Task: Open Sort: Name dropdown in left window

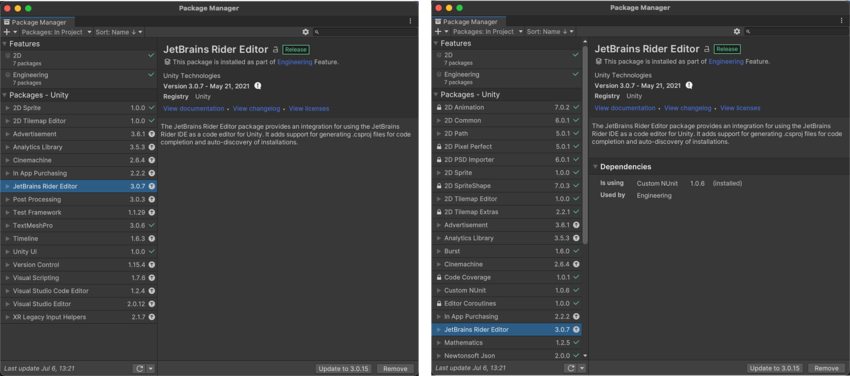Action: (x=119, y=32)
